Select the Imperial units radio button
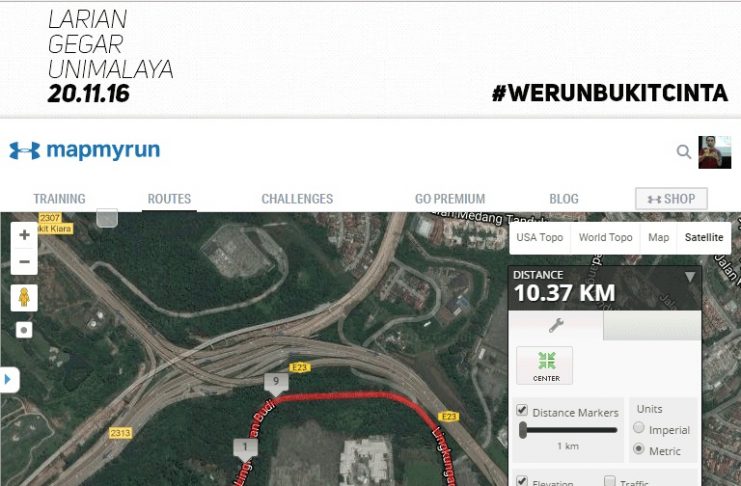741x486 pixels. (638, 427)
